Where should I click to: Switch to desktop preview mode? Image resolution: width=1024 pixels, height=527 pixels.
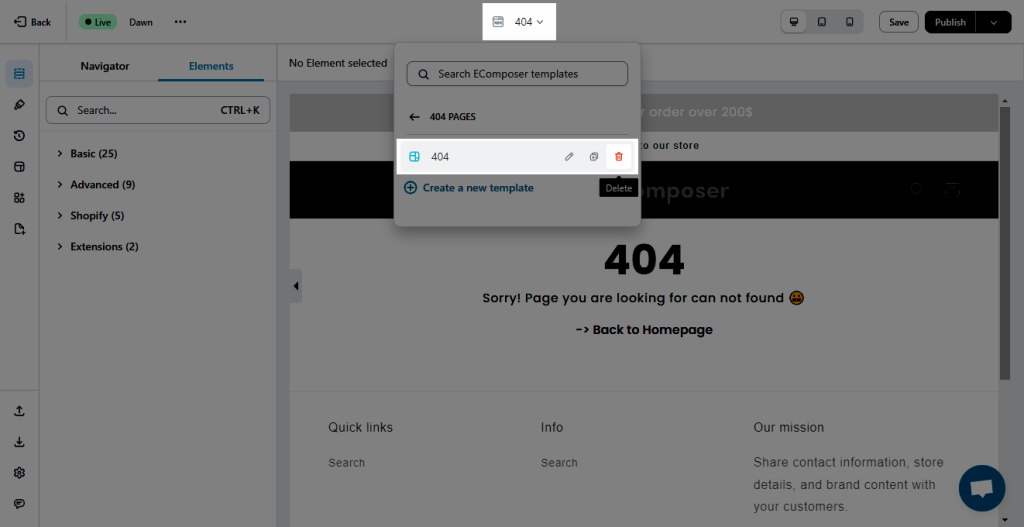pyautogui.click(x=794, y=22)
